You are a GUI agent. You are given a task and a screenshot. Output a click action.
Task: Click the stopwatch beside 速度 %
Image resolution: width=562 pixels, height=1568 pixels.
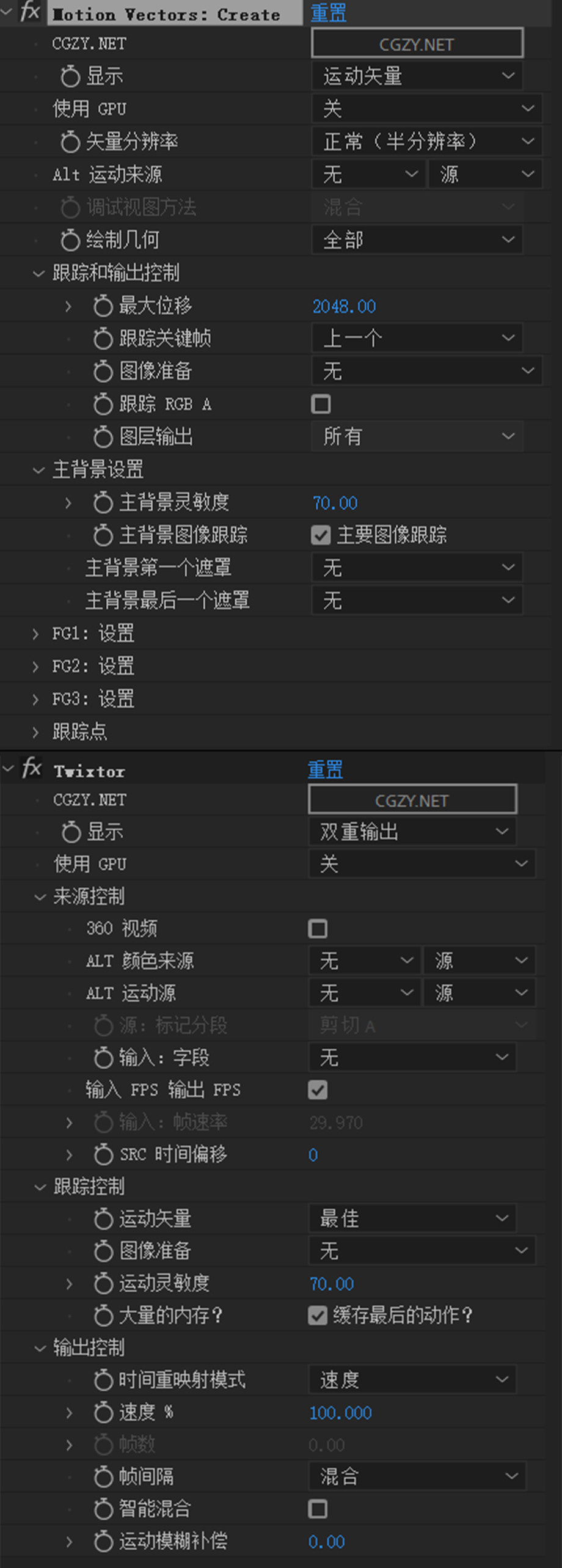[103, 1412]
